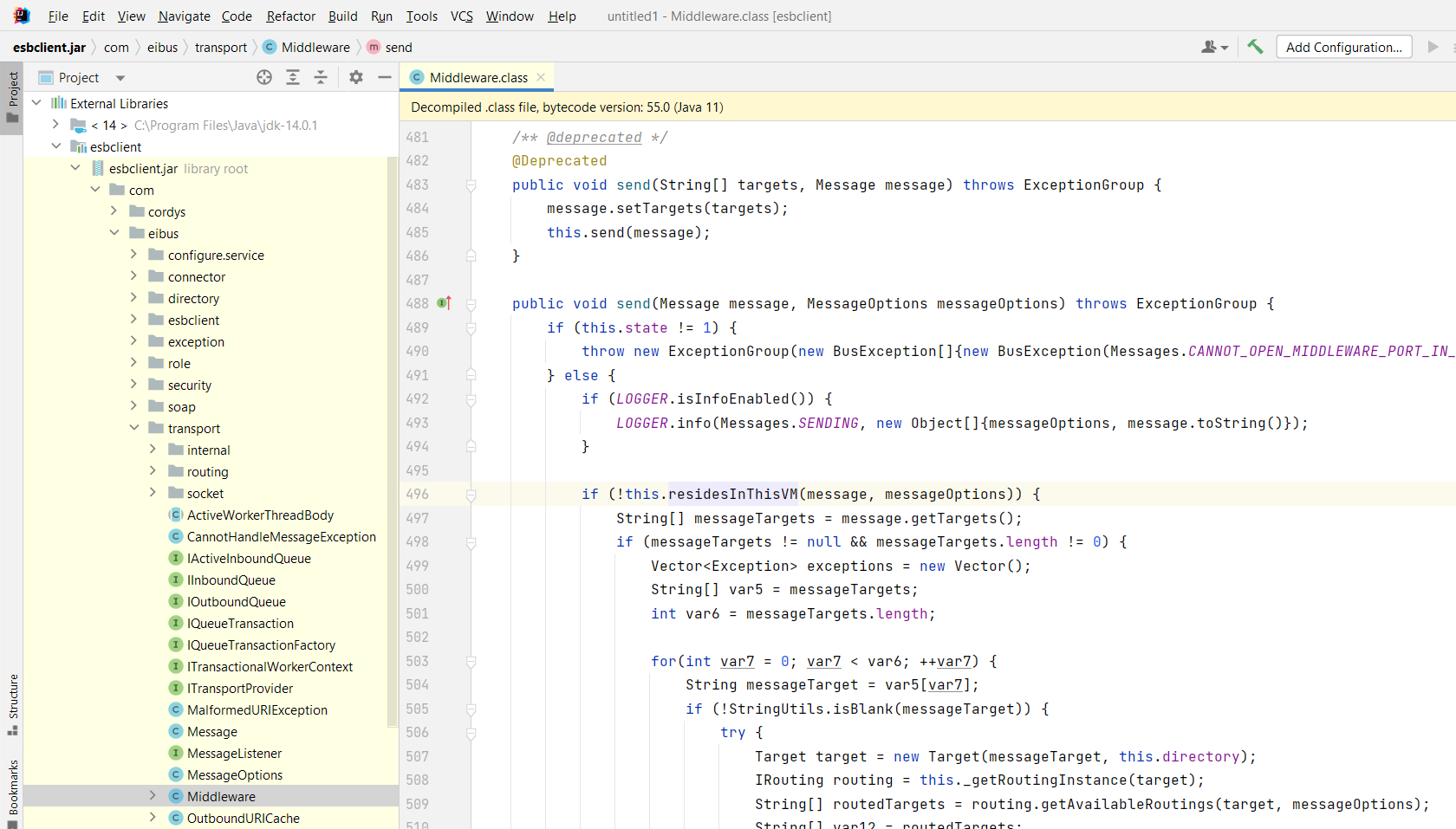1456x829 pixels.
Task: Click the Message class icon in tree
Action: tap(176, 731)
